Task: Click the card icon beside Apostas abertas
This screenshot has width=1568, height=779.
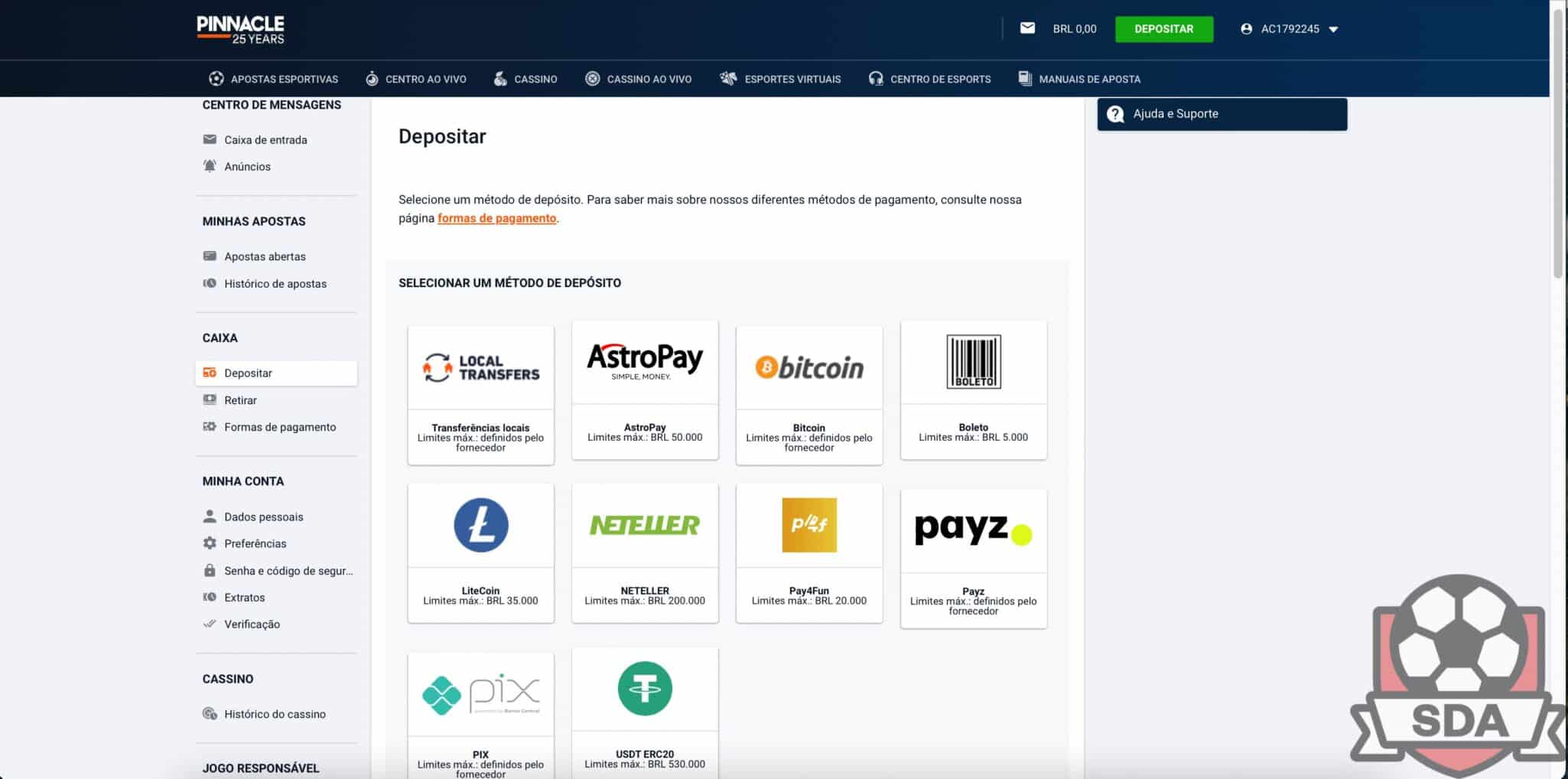Action: (210, 256)
